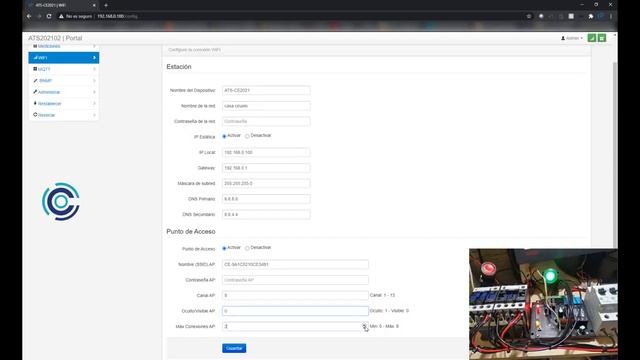Open a new browser tab with plus
This screenshot has width=640, height=360.
tap(106, 5)
